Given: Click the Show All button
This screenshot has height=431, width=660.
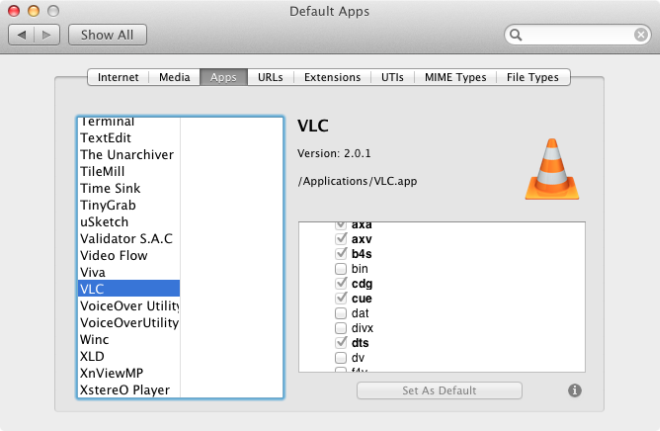Looking at the screenshot, I should [x=107, y=35].
